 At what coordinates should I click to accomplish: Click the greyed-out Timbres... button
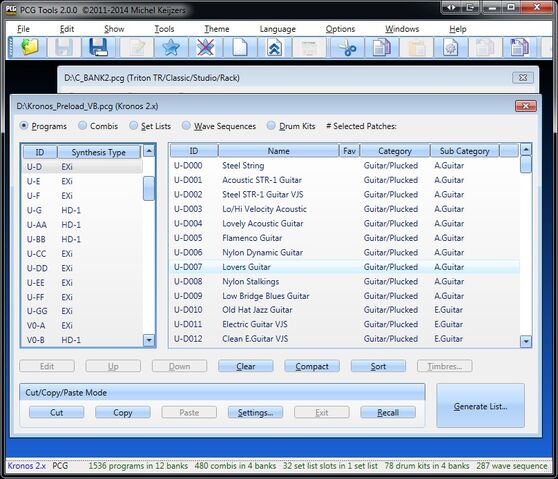tap(444, 366)
